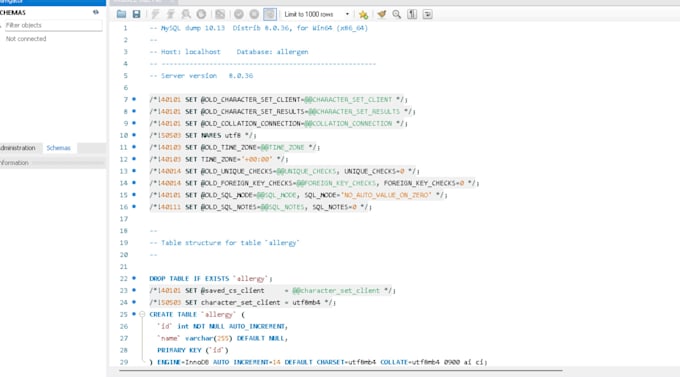Commit the current transaction
This screenshot has width=680, height=377.
coord(239,14)
